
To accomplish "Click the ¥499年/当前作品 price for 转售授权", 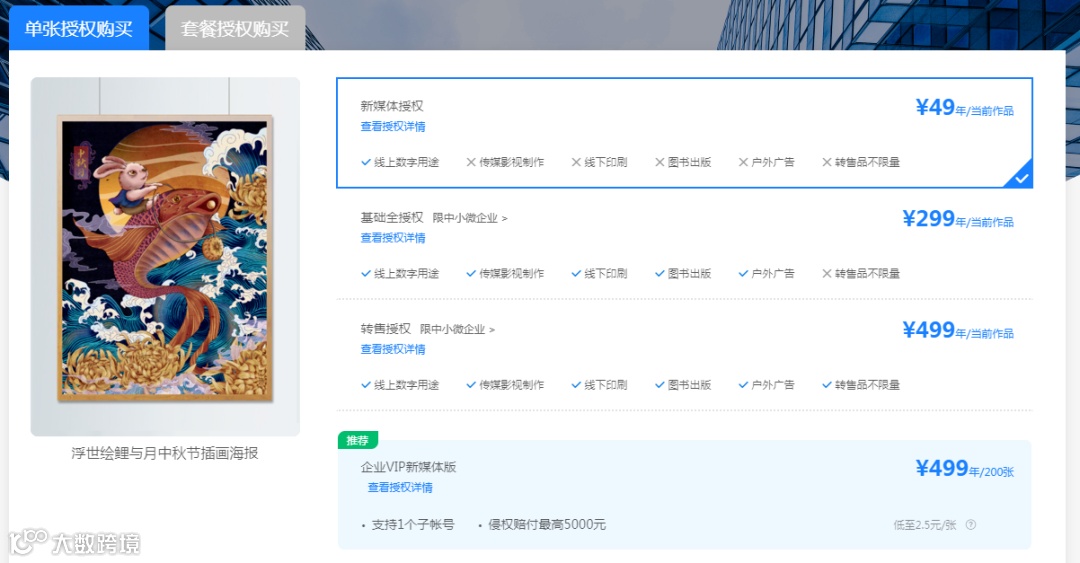I will point(958,330).
